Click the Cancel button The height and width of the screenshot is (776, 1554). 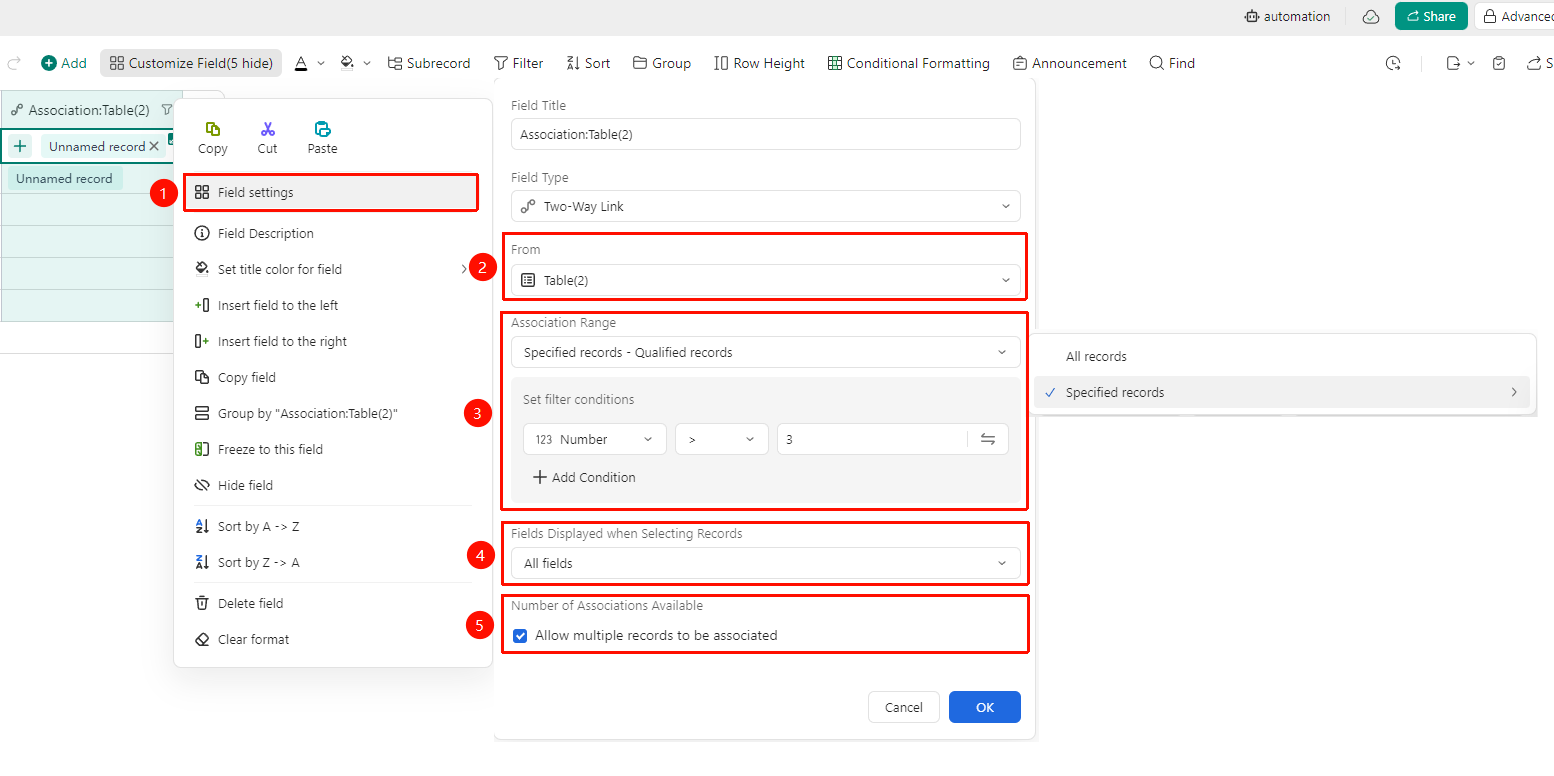coord(904,707)
